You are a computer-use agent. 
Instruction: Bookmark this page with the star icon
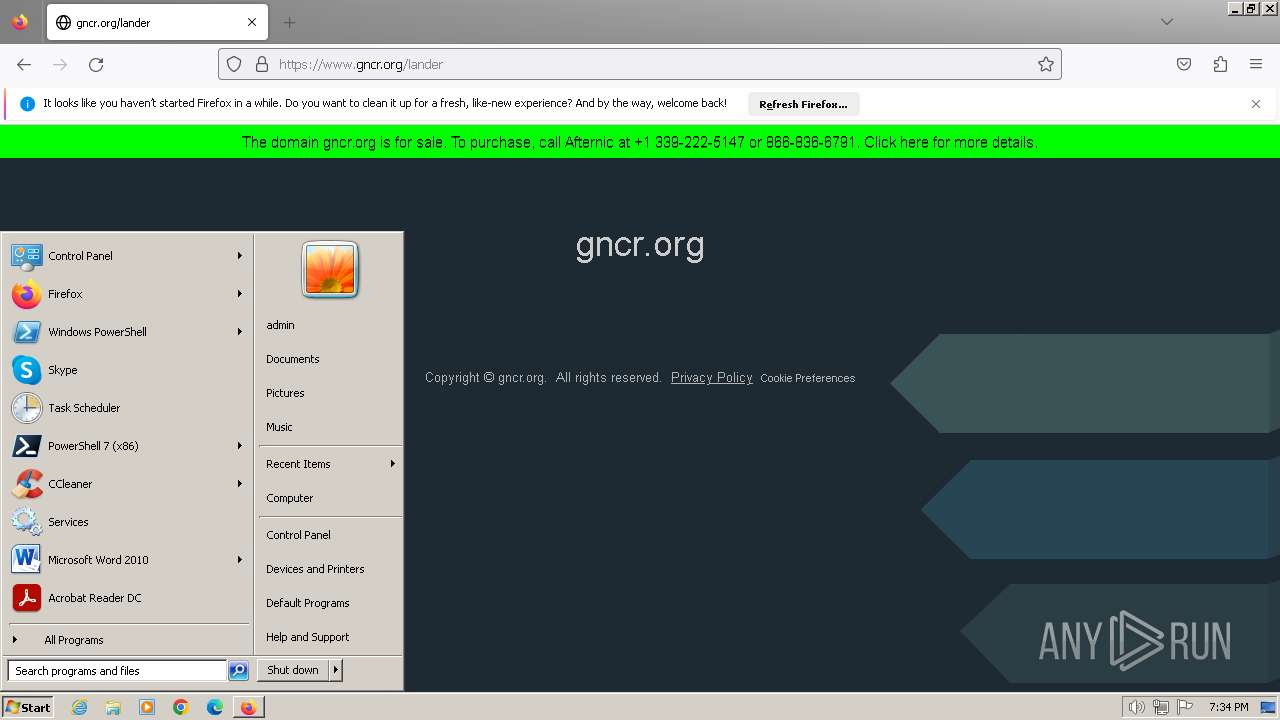(1046, 64)
